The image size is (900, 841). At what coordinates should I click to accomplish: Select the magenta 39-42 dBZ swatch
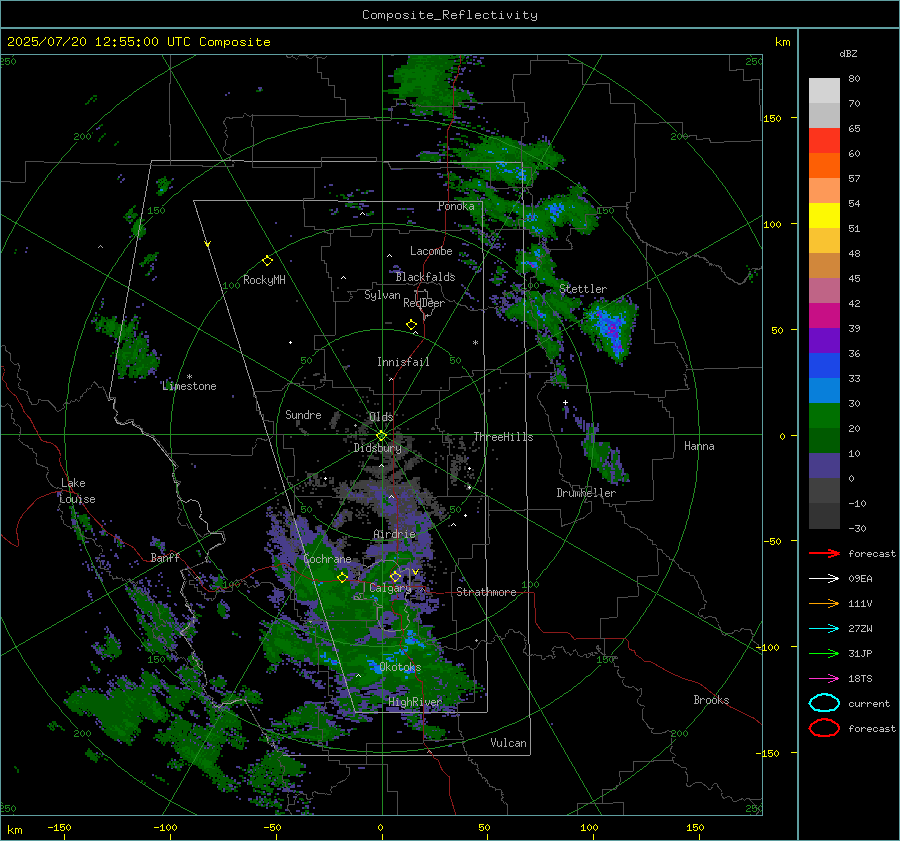pos(824,316)
